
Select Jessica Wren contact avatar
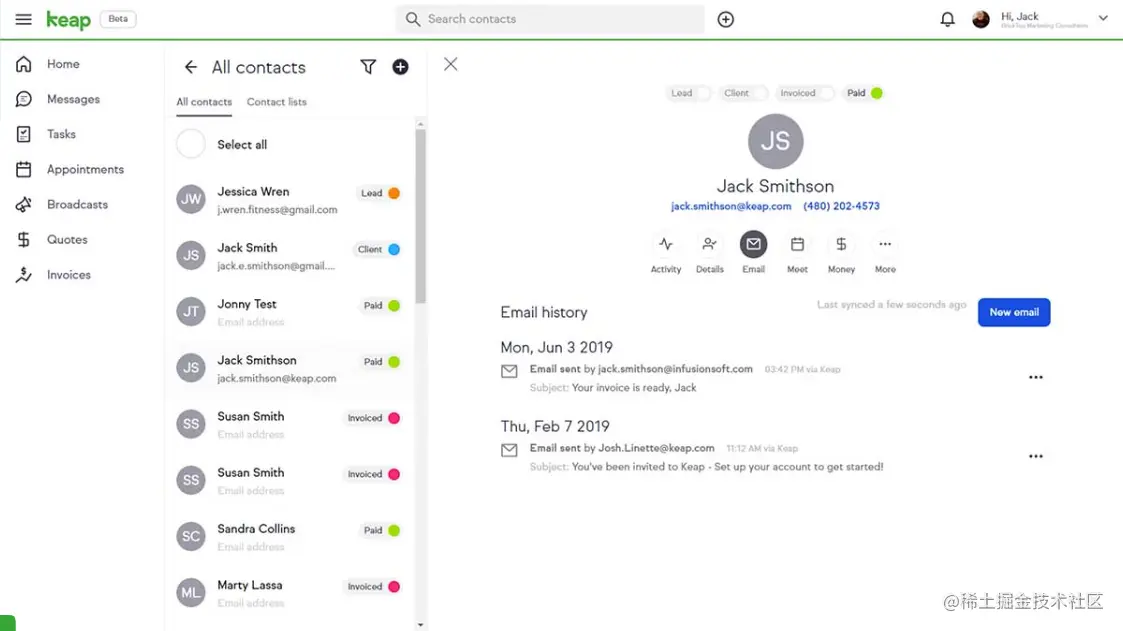[191, 199]
